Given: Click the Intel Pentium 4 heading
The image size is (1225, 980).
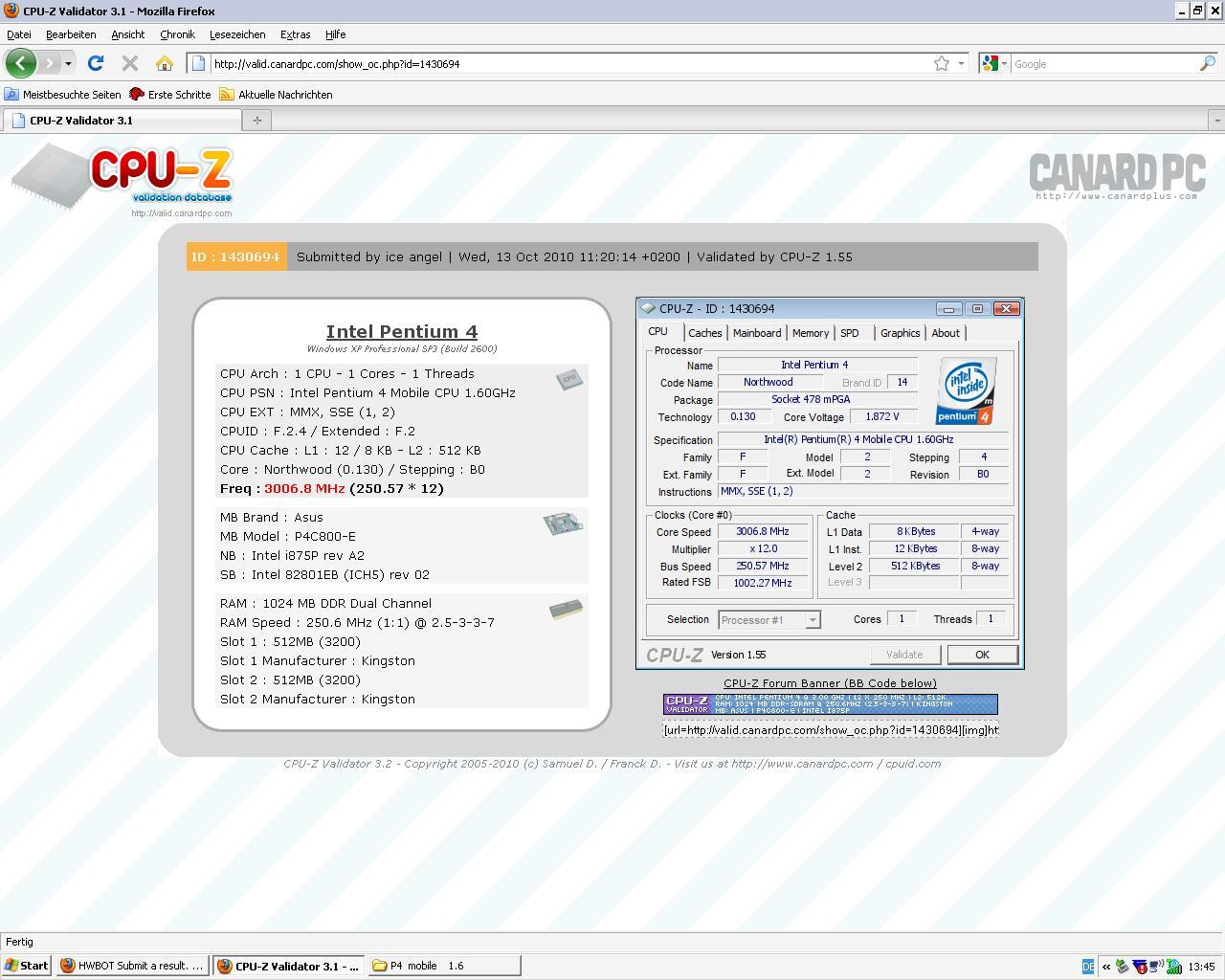Looking at the screenshot, I should coord(402,331).
